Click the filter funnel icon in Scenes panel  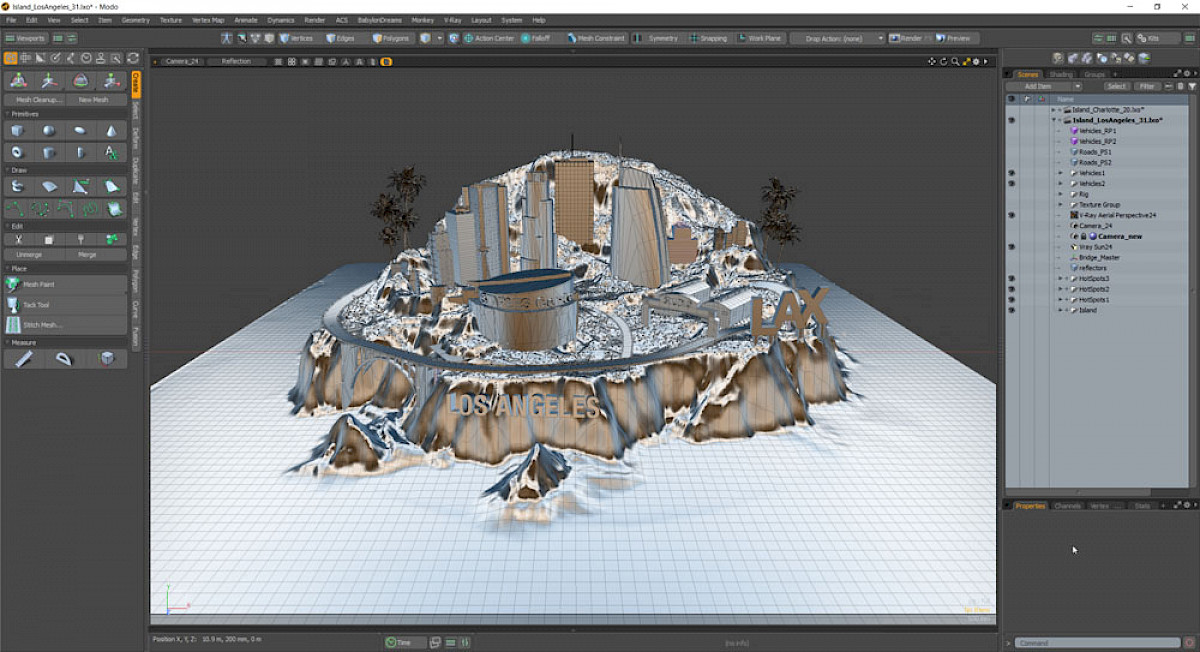[x=1192, y=87]
